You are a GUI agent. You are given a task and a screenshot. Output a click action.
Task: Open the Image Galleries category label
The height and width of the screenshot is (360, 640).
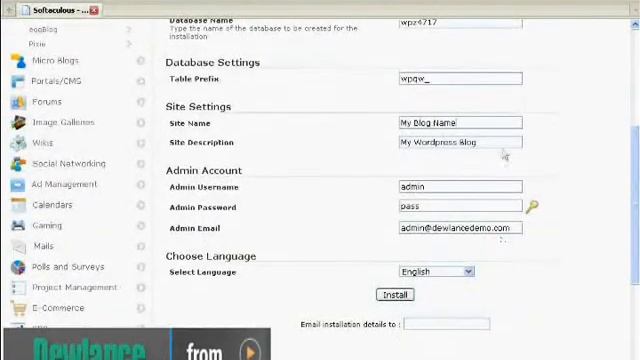pyautogui.click(x=63, y=122)
